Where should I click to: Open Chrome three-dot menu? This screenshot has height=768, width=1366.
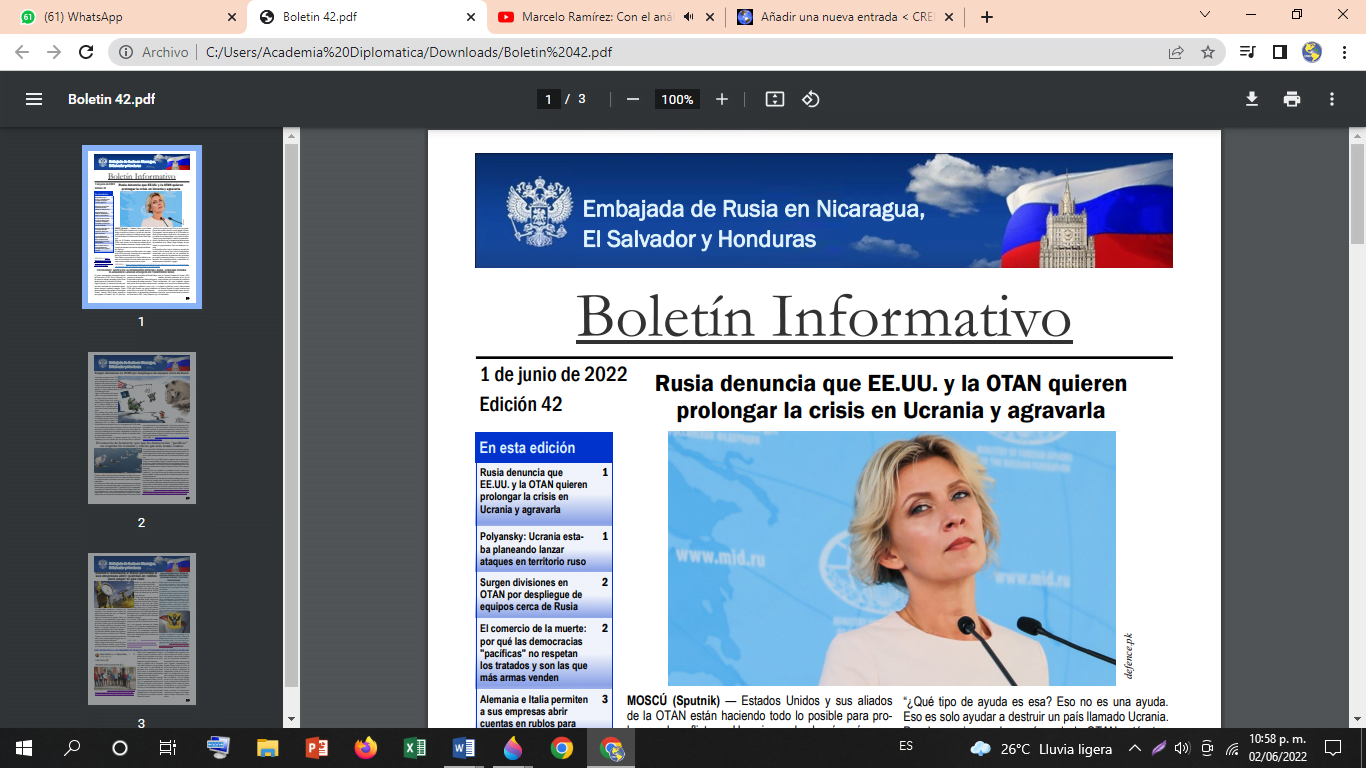[1343, 52]
